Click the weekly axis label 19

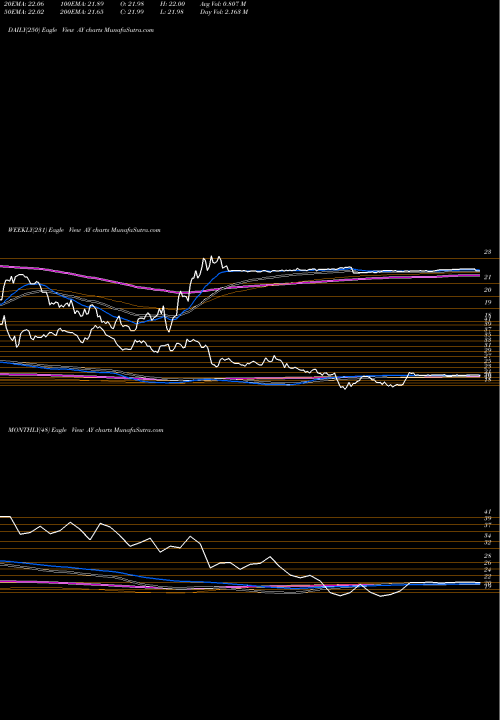[x=487, y=303]
